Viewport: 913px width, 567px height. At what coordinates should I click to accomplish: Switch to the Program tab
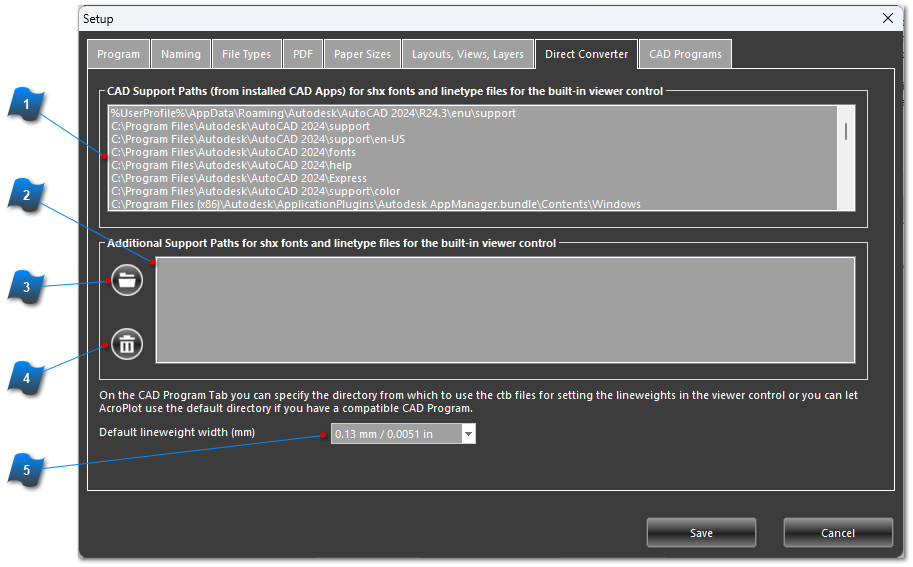[x=118, y=54]
